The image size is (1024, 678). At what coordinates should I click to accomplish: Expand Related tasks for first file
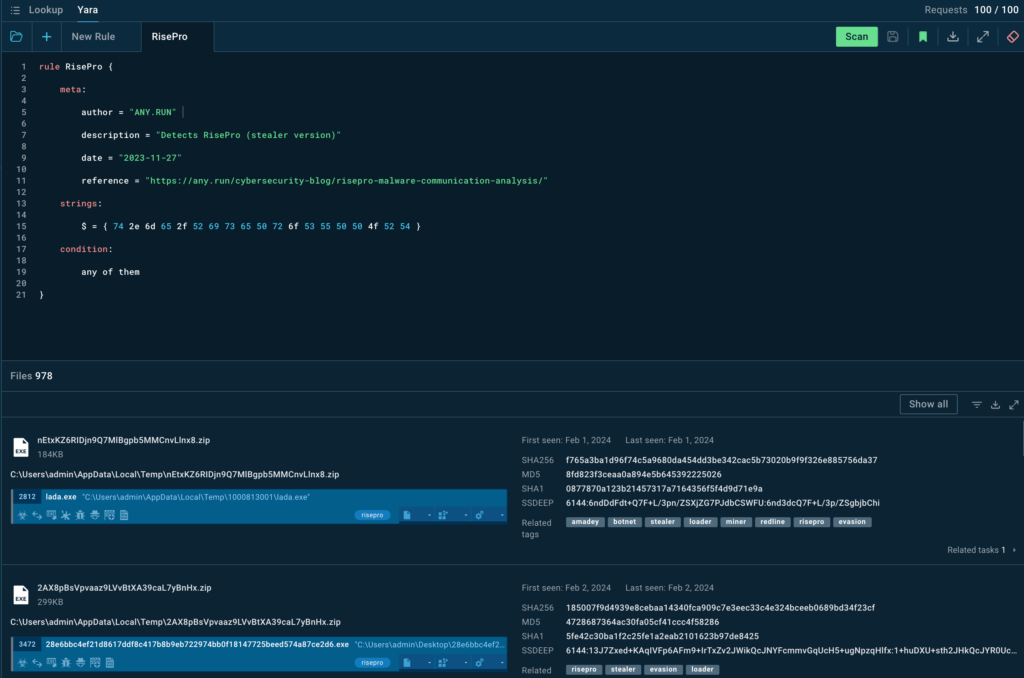[981, 550]
